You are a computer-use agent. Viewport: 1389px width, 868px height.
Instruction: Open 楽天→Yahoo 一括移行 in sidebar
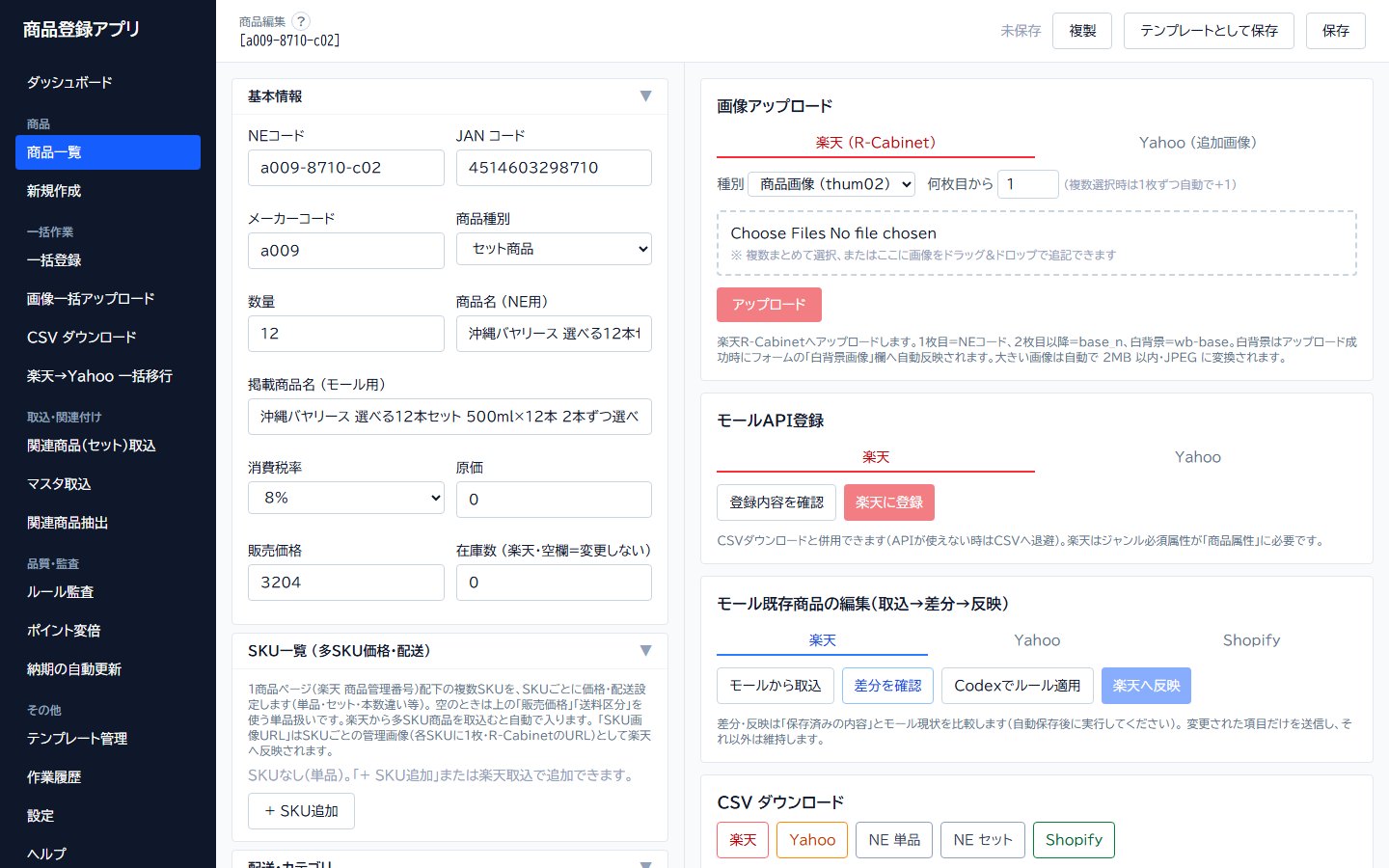click(108, 376)
